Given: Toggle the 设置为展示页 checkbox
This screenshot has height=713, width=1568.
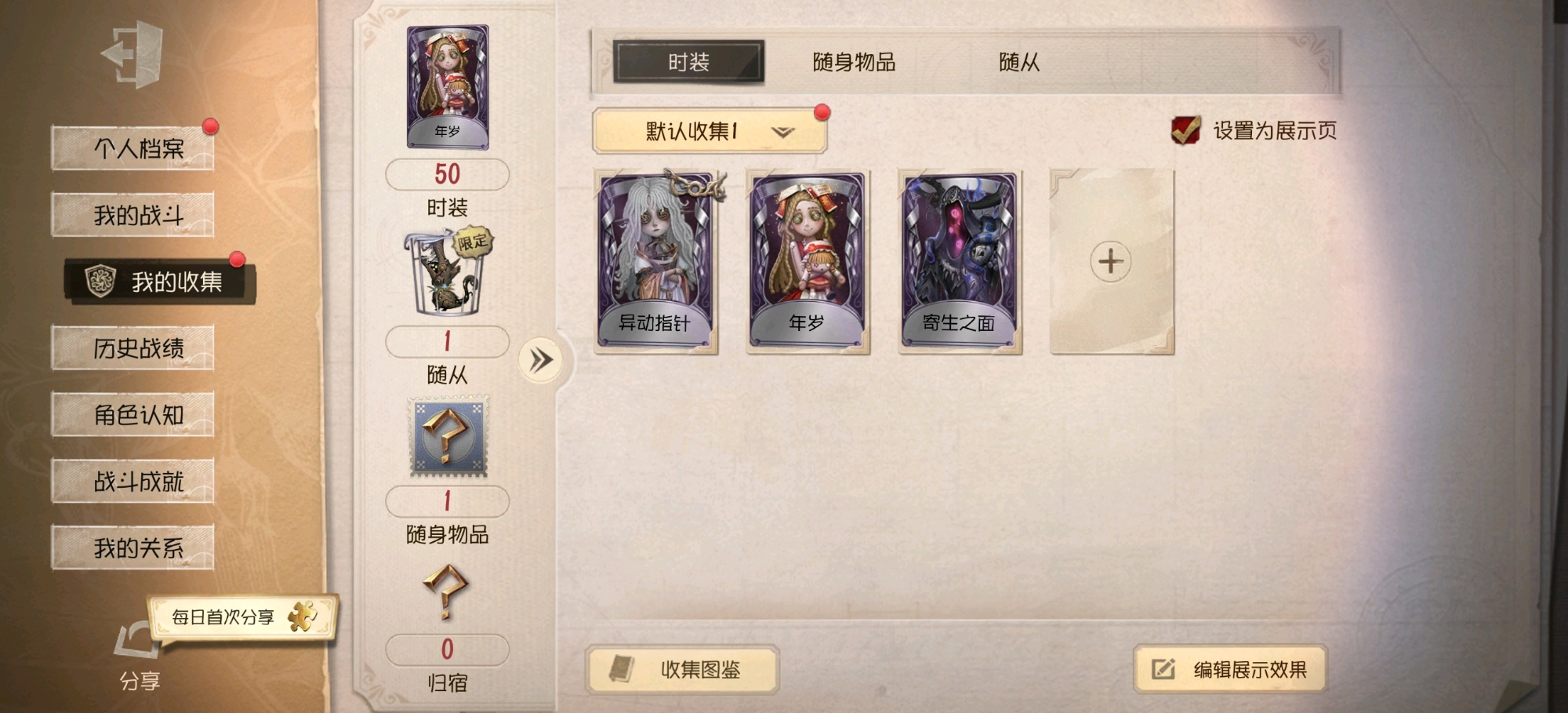Looking at the screenshot, I should click(x=1185, y=130).
